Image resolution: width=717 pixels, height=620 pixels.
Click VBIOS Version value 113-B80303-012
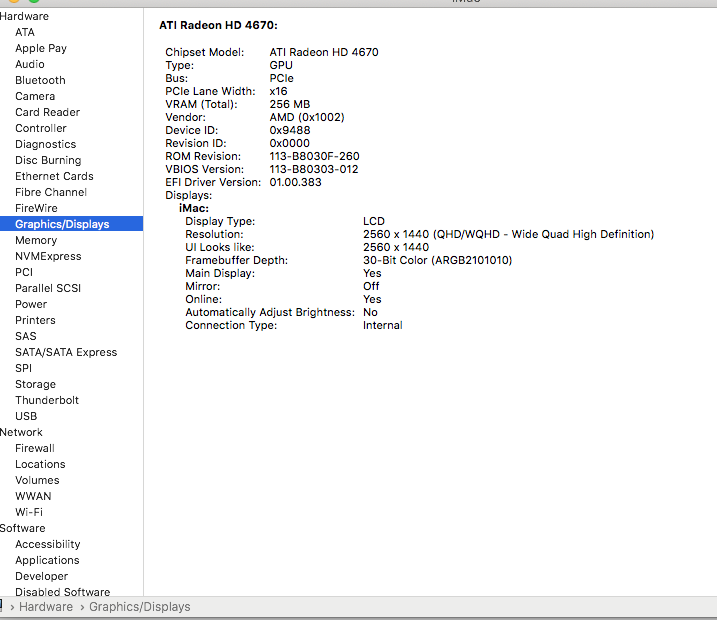click(314, 169)
